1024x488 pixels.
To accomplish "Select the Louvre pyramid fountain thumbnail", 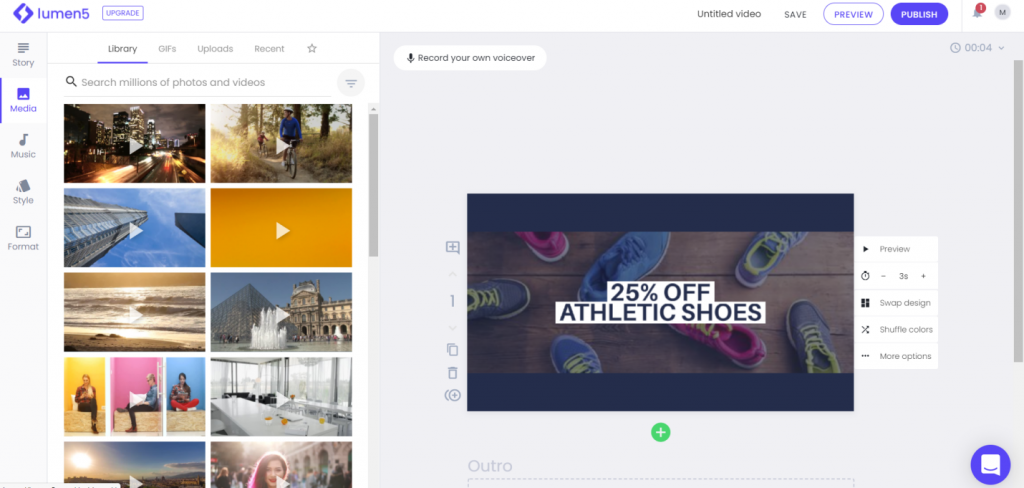I will tap(281, 312).
